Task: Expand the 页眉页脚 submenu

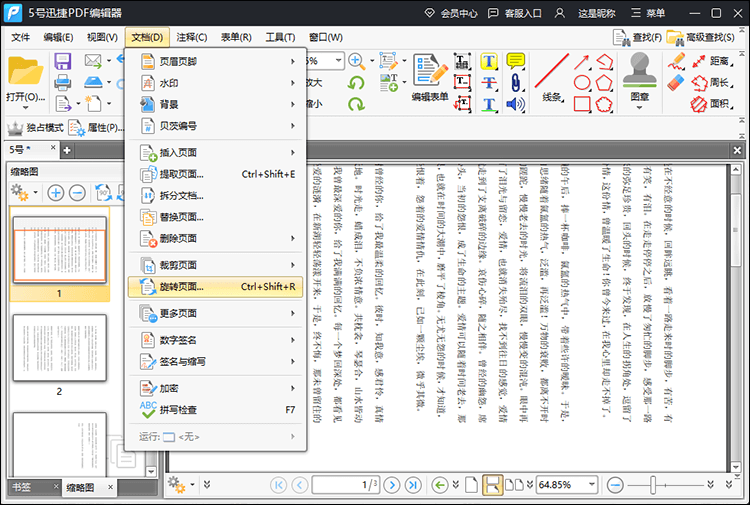Action: tap(216, 61)
